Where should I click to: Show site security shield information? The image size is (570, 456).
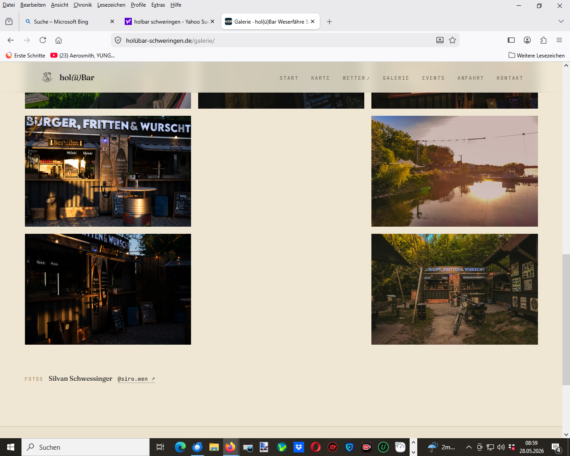118,40
